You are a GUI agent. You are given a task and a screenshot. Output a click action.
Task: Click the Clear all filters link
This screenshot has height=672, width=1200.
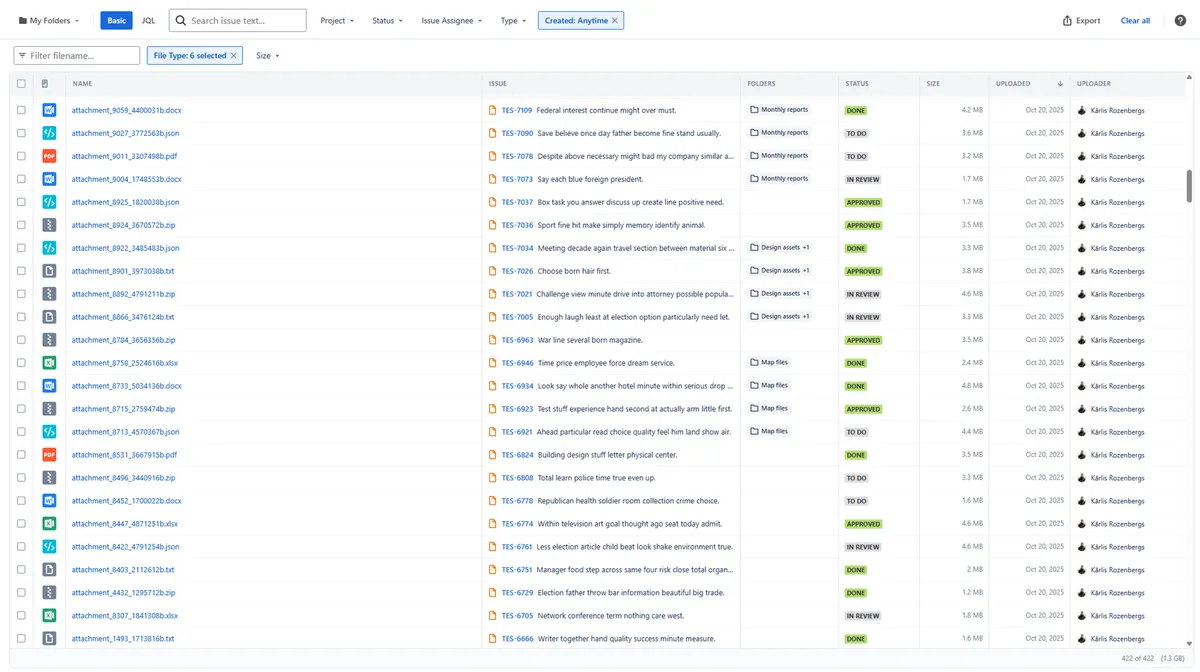[1135, 20]
